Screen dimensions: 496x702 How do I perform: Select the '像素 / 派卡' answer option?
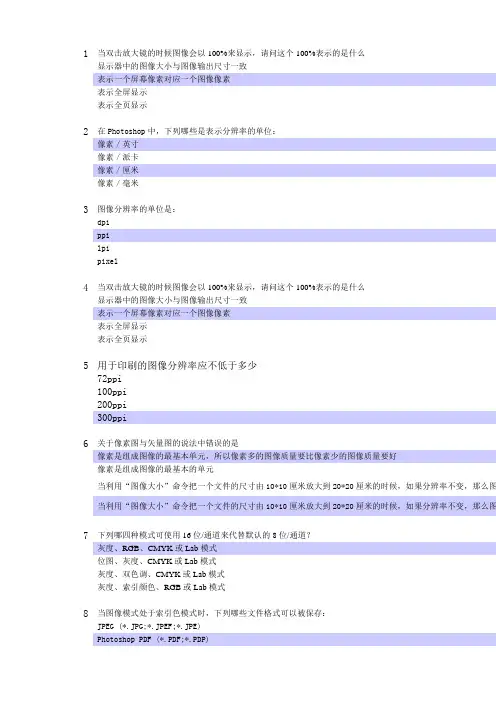tap(118, 157)
